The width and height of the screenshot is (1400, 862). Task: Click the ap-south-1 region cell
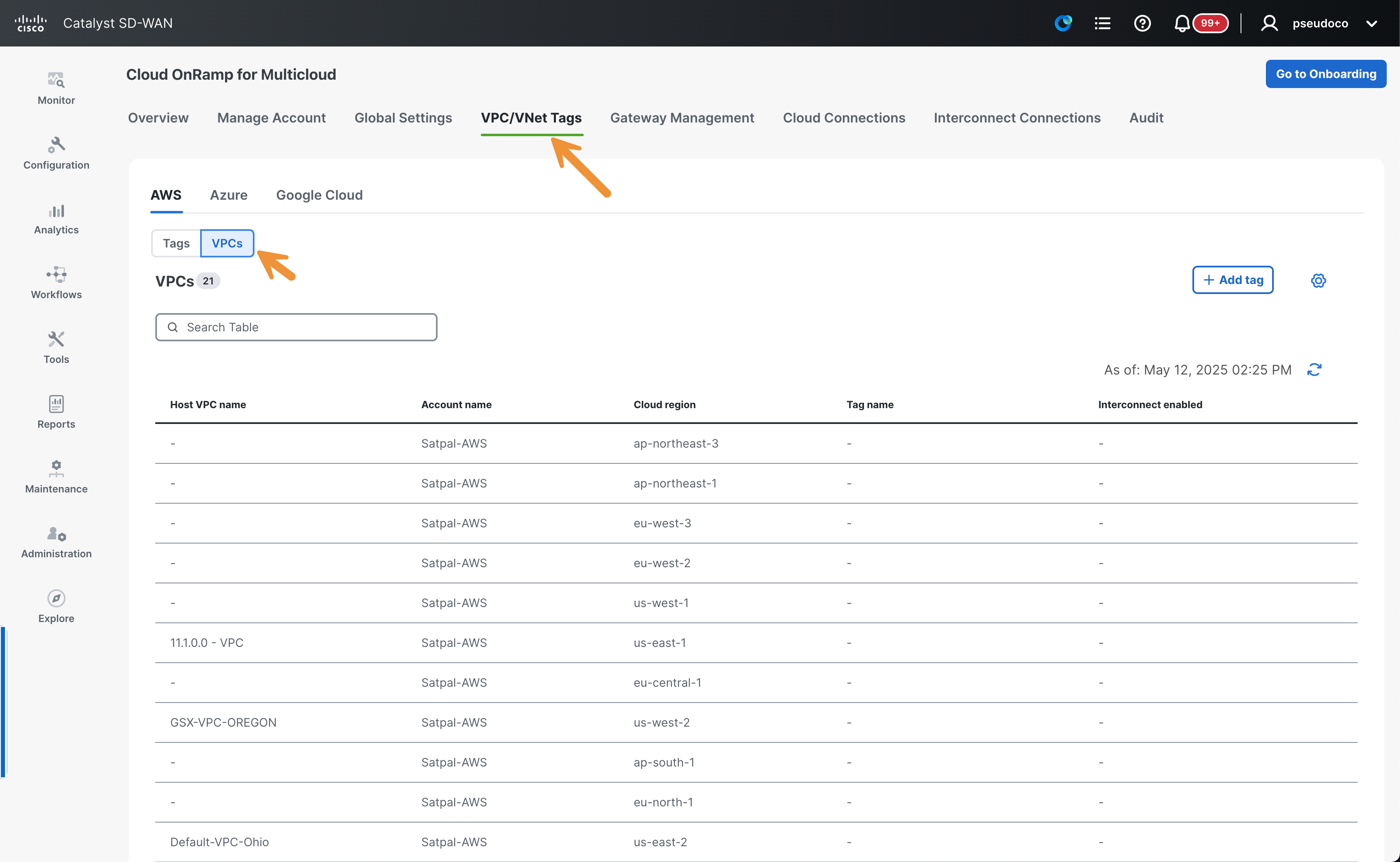(x=663, y=762)
